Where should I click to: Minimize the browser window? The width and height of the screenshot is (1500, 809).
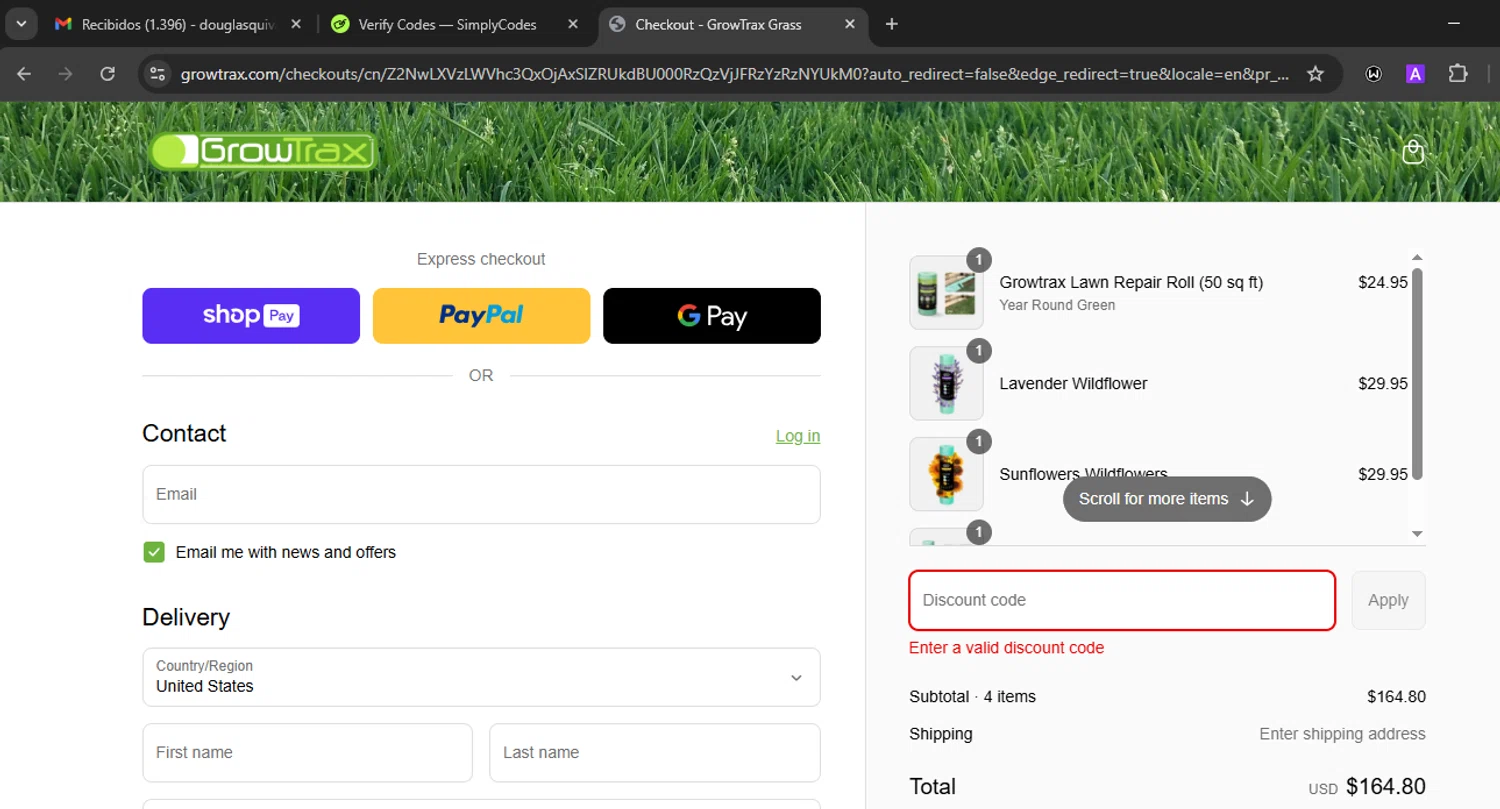click(x=1453, y=22)
